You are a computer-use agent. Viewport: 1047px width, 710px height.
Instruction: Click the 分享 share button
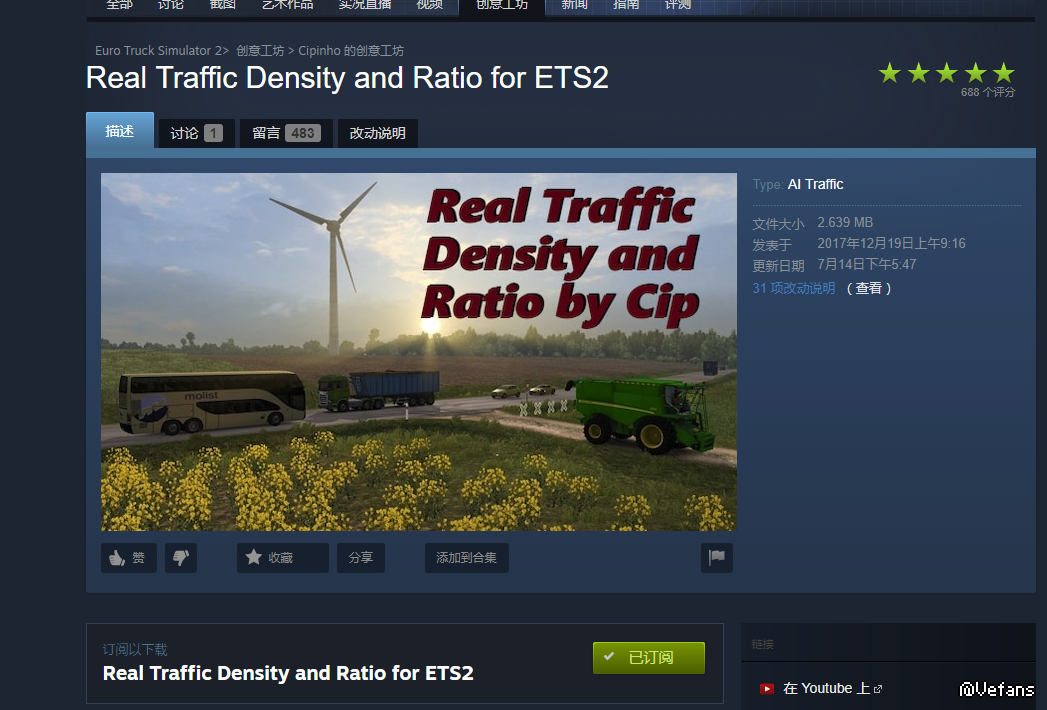point(361,558)
